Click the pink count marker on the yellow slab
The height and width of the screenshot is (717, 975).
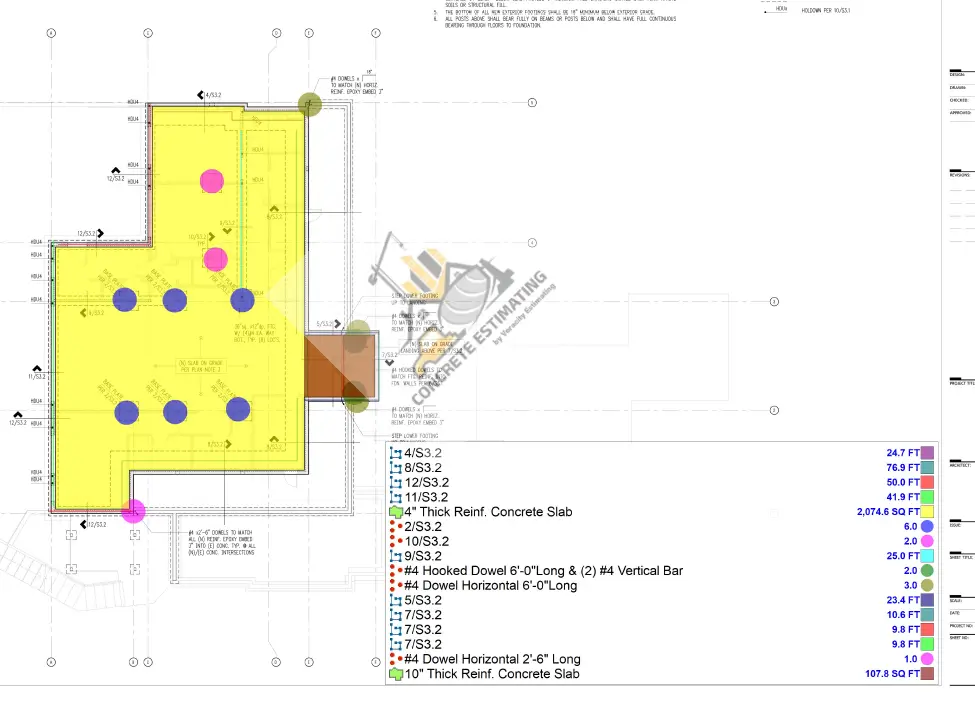[x=212, y=181]
